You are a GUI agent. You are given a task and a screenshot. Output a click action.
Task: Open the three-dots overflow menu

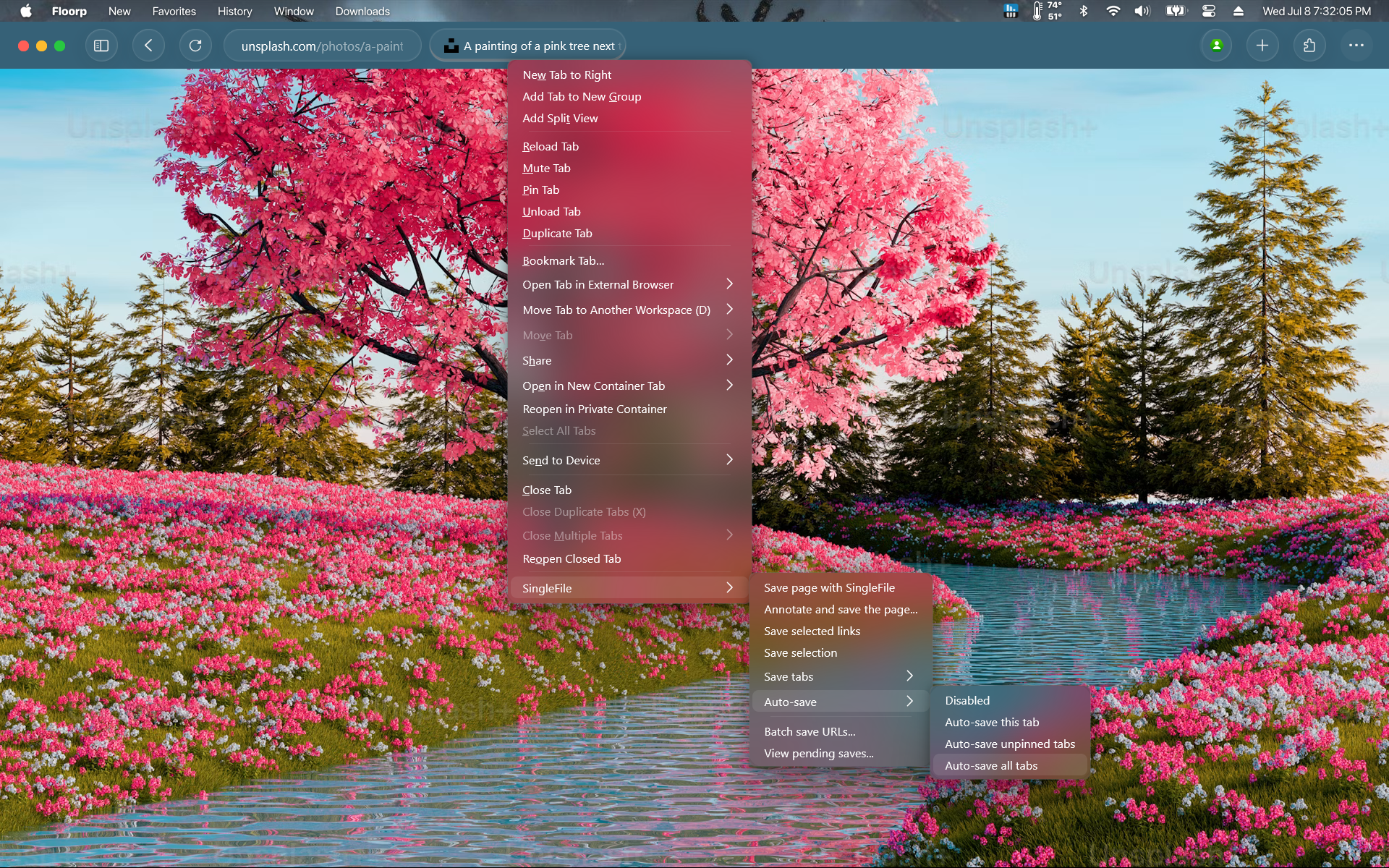pos(1356,46)
